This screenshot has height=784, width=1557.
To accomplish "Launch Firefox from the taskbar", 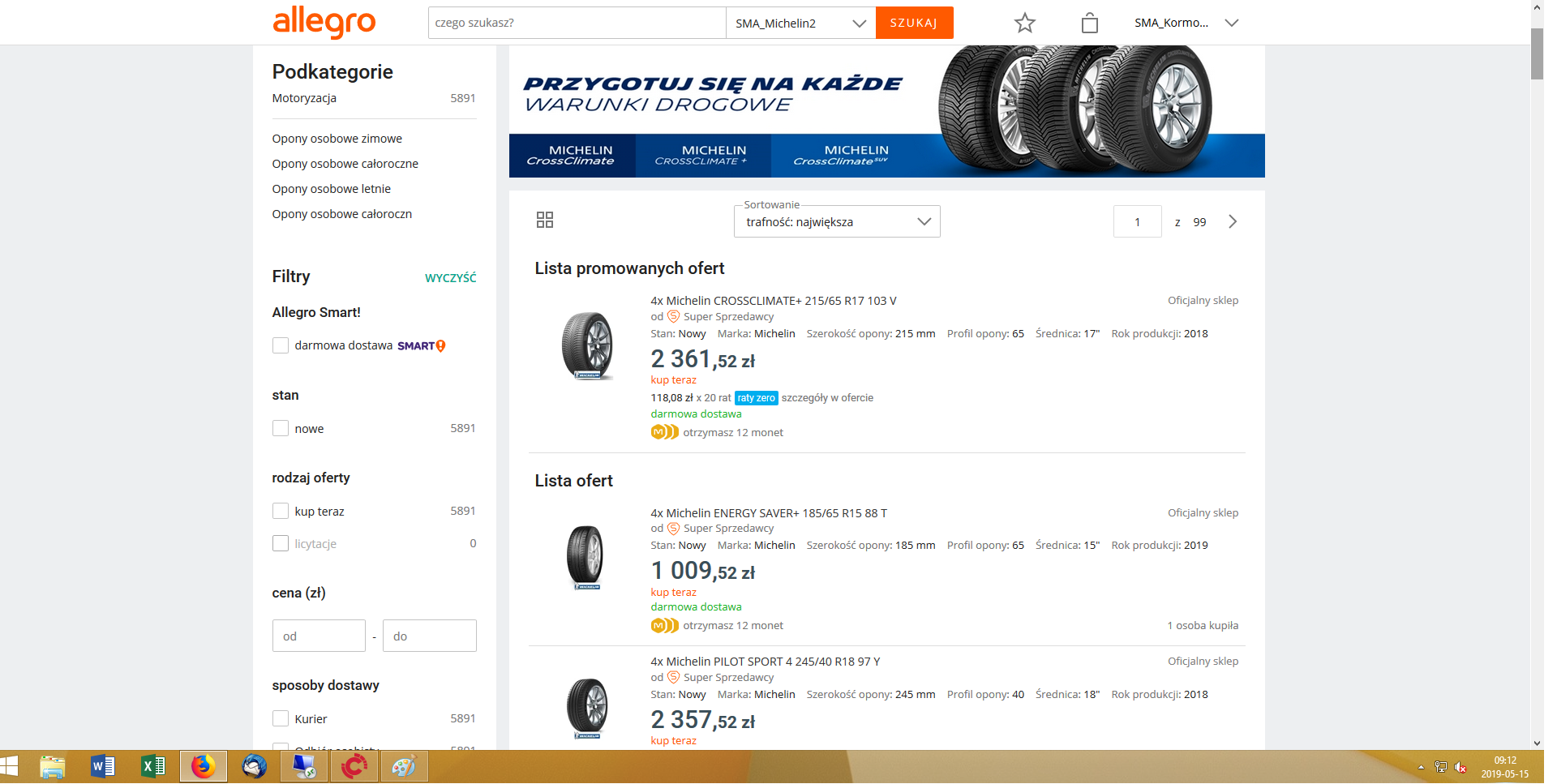I will [203, 766].
